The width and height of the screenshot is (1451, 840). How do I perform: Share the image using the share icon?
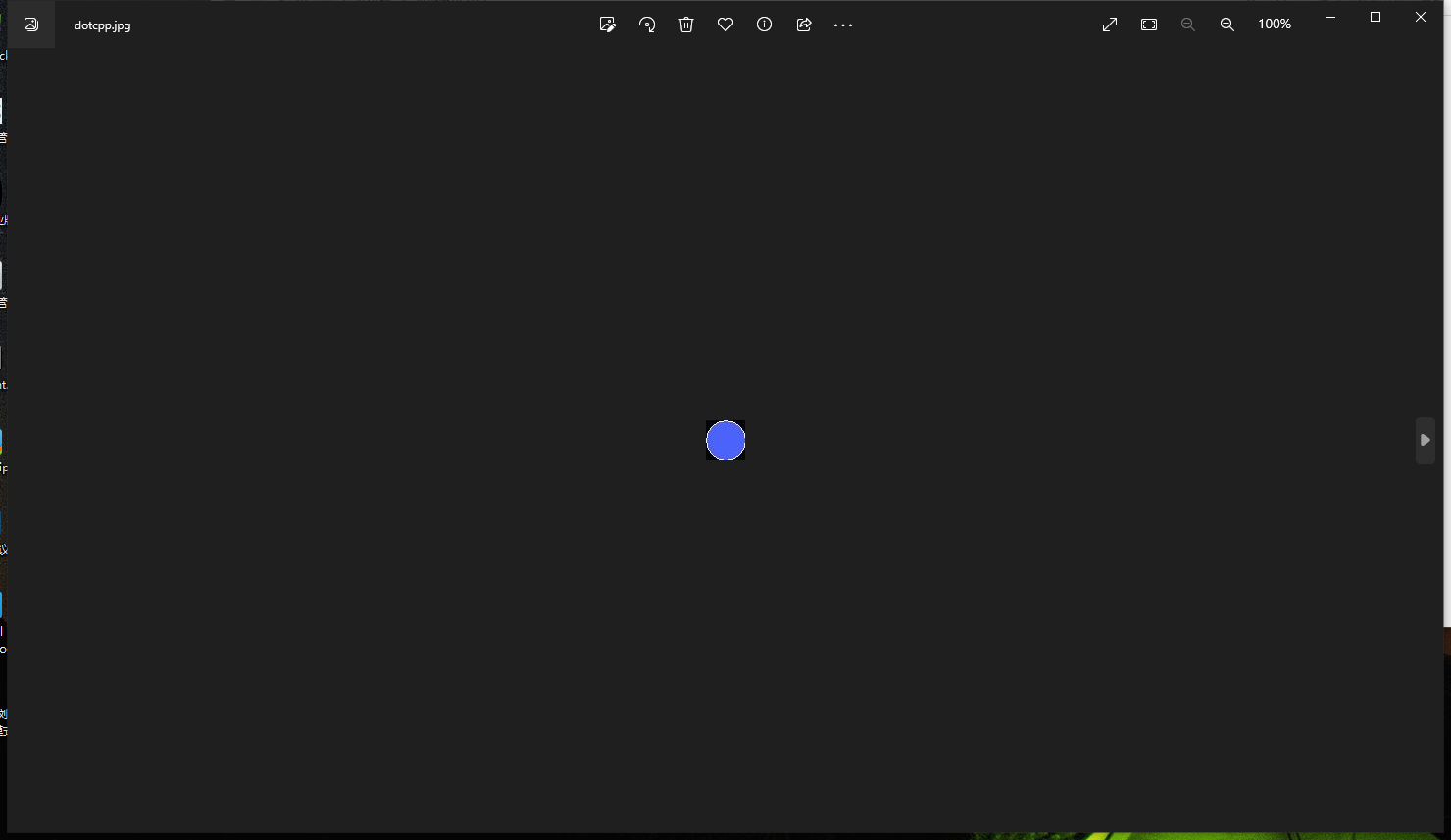(x=804, y=25)
